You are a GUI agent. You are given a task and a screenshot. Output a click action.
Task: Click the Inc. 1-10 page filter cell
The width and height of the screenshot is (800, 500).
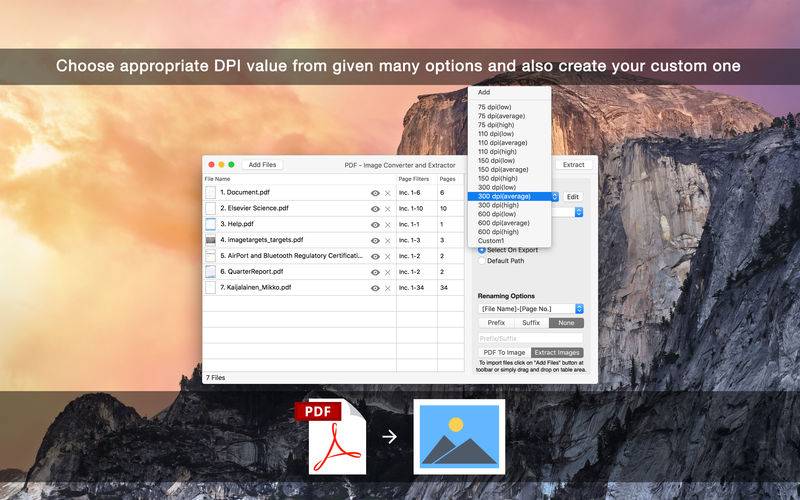click(417, 209)
